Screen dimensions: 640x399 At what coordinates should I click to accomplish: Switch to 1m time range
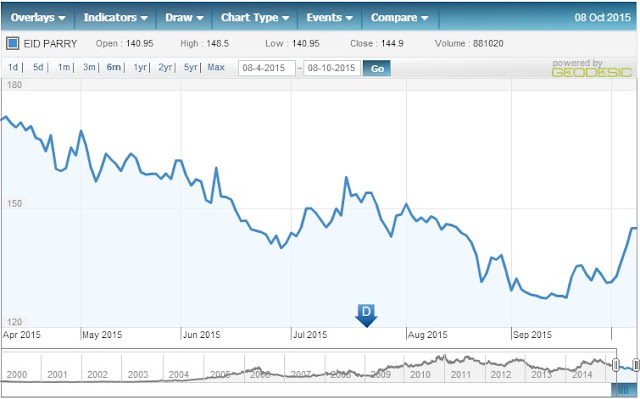pyautogui.click(x=64, y=67)
